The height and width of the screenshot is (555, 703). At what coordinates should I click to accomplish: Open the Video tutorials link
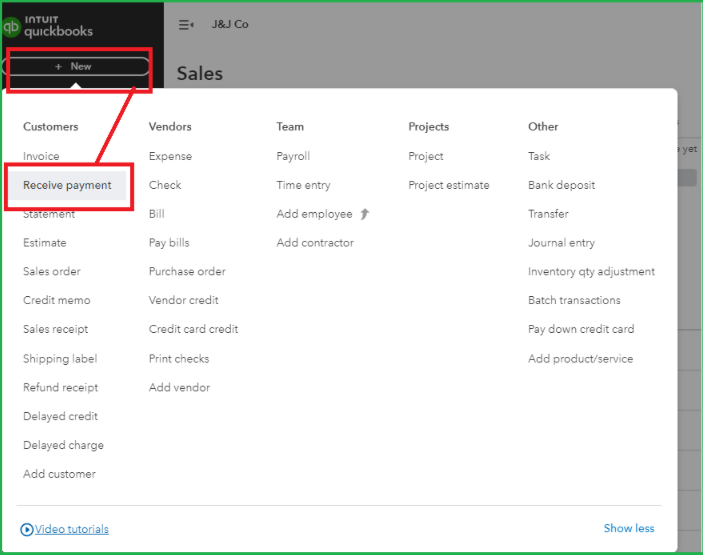(72, 529)
